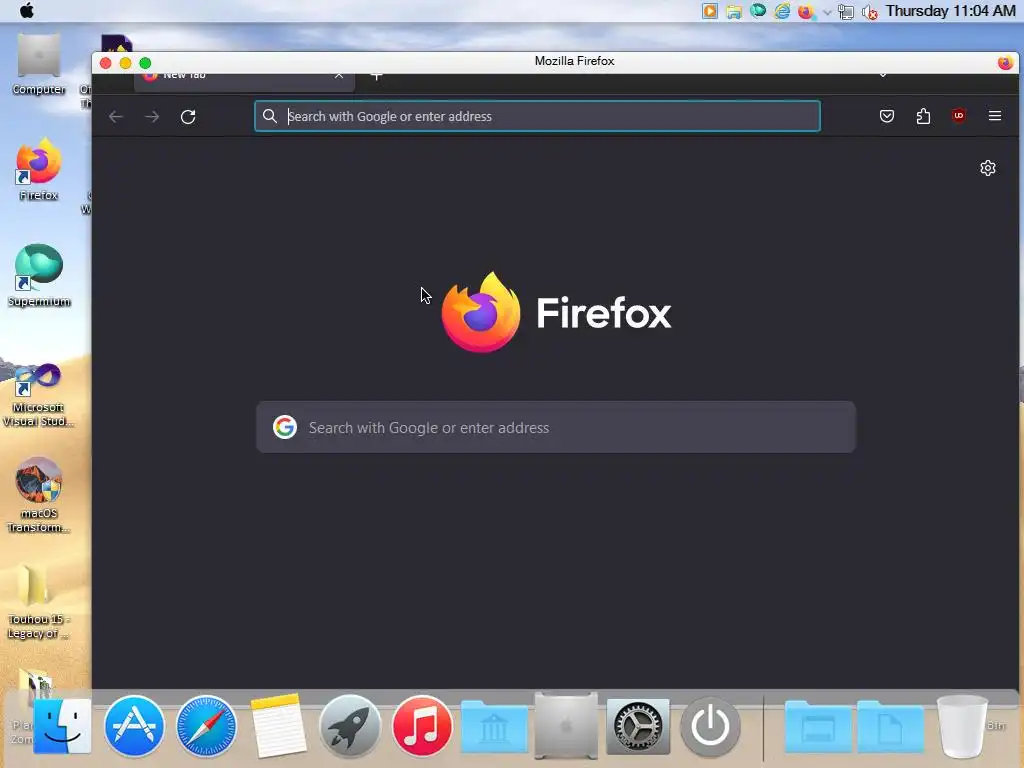Click Firefox icon in menu bar tray

(806, 11)
